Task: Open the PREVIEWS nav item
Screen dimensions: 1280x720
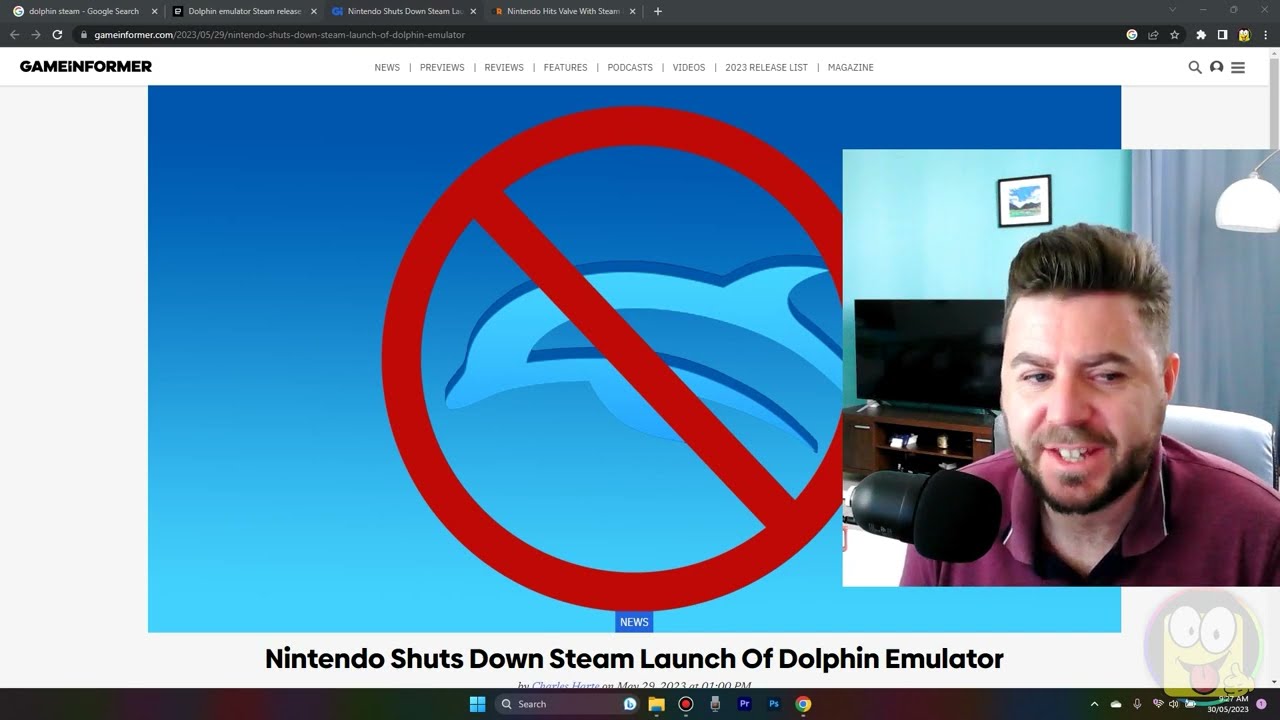Action: click(x=442, y=67)
